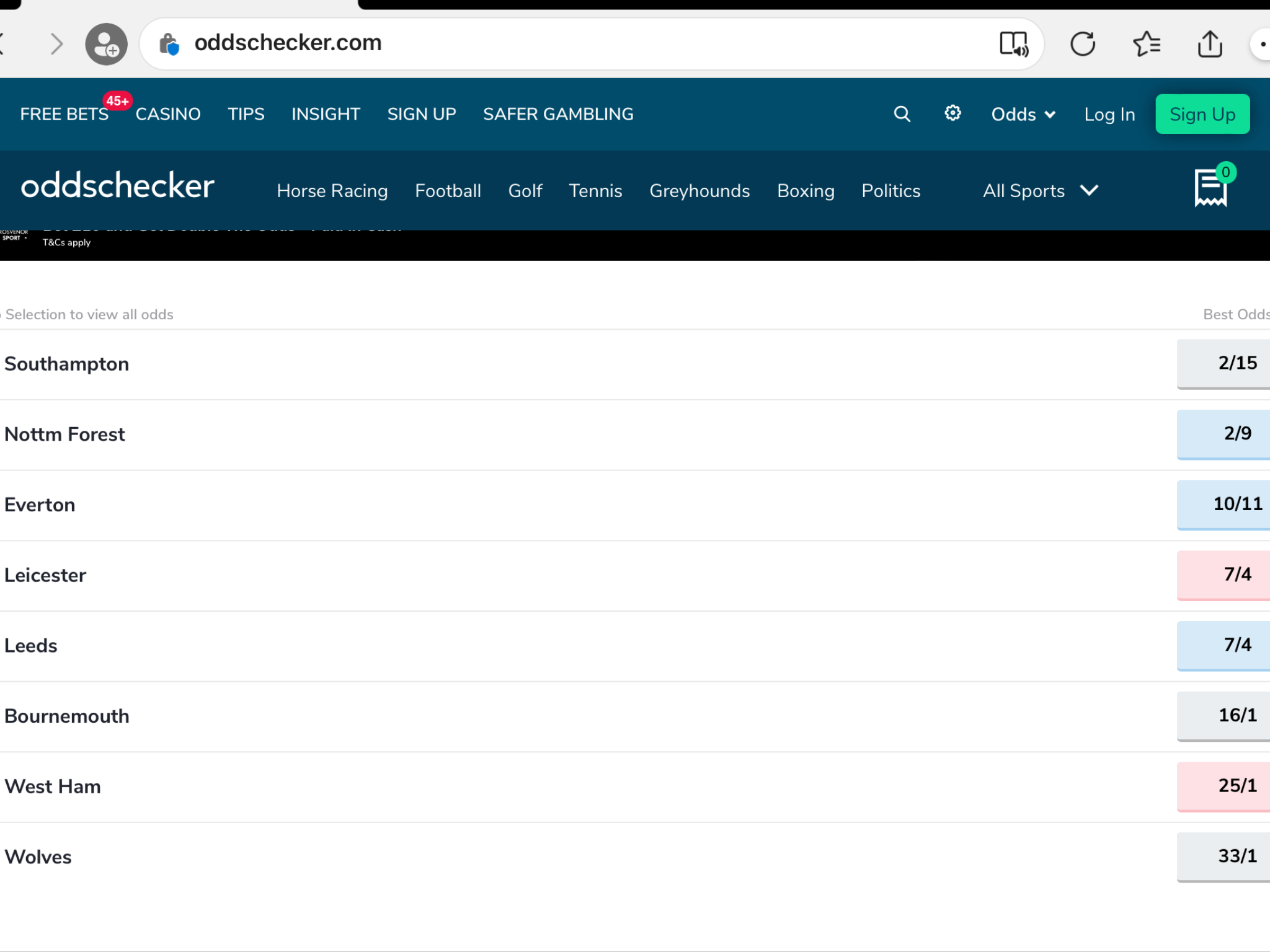Open FREE BETS menu item
Screen dimensions: 1270x952
tap(64, 115)
